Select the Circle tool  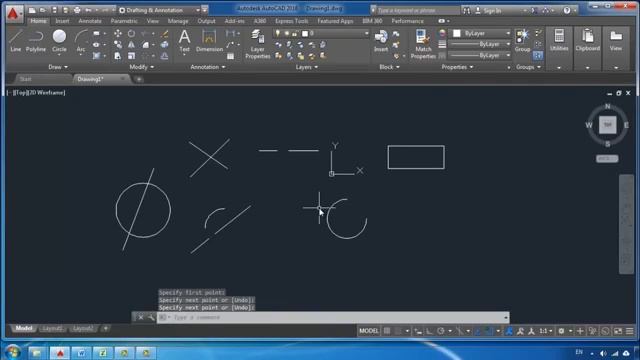59,41
